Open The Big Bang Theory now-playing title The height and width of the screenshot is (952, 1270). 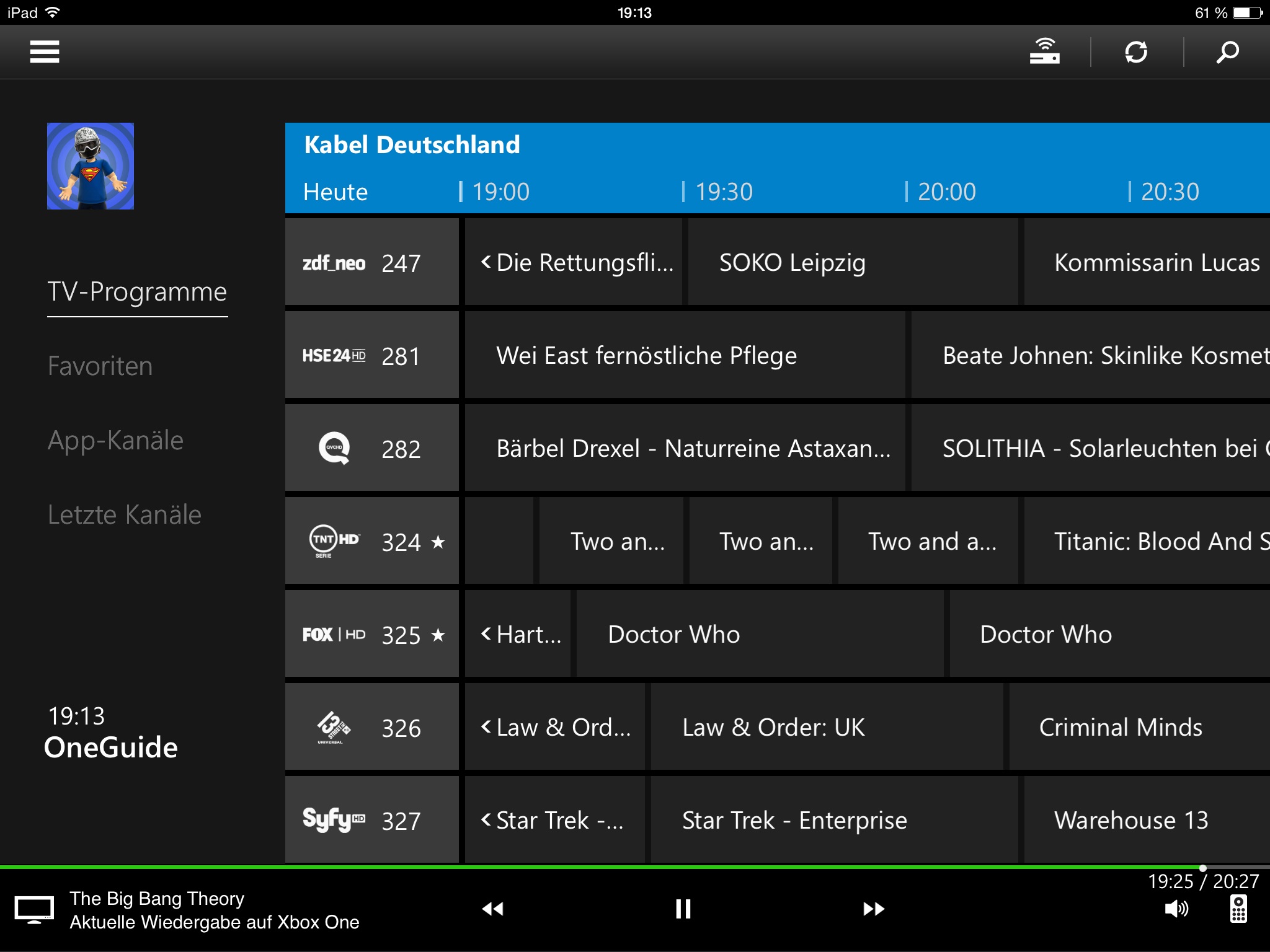157,899
